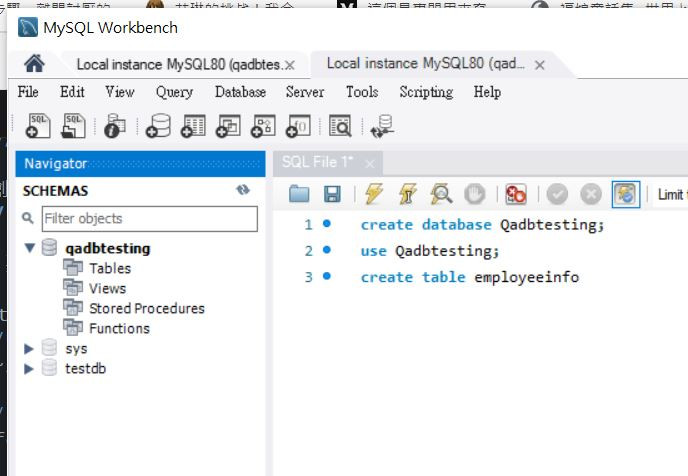Screen dimensions: 688x476
Task: Search table data toolbar icon
Action: pos(340,126)
